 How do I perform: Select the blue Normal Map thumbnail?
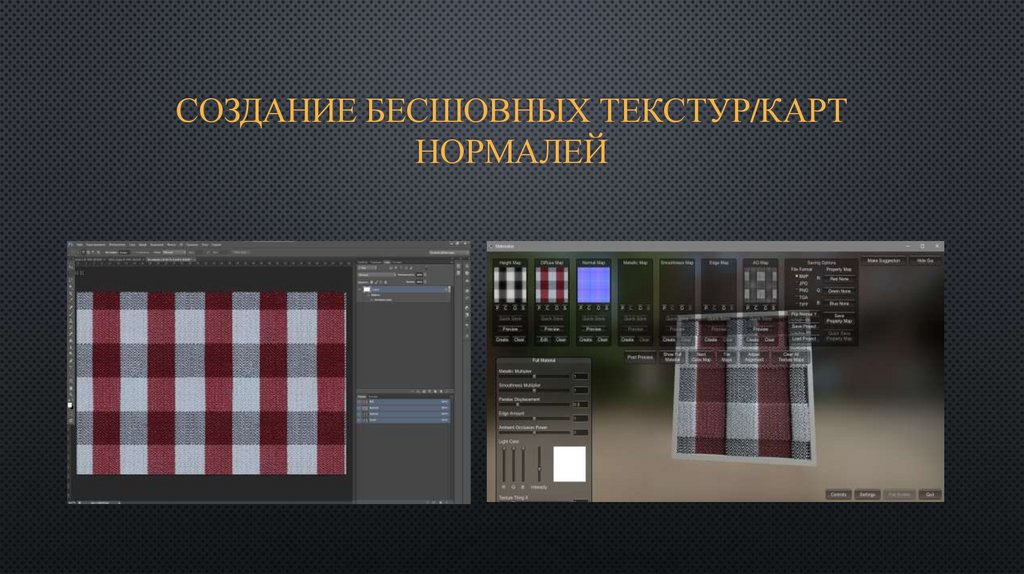pyautogui.click(x=593, y=284)
